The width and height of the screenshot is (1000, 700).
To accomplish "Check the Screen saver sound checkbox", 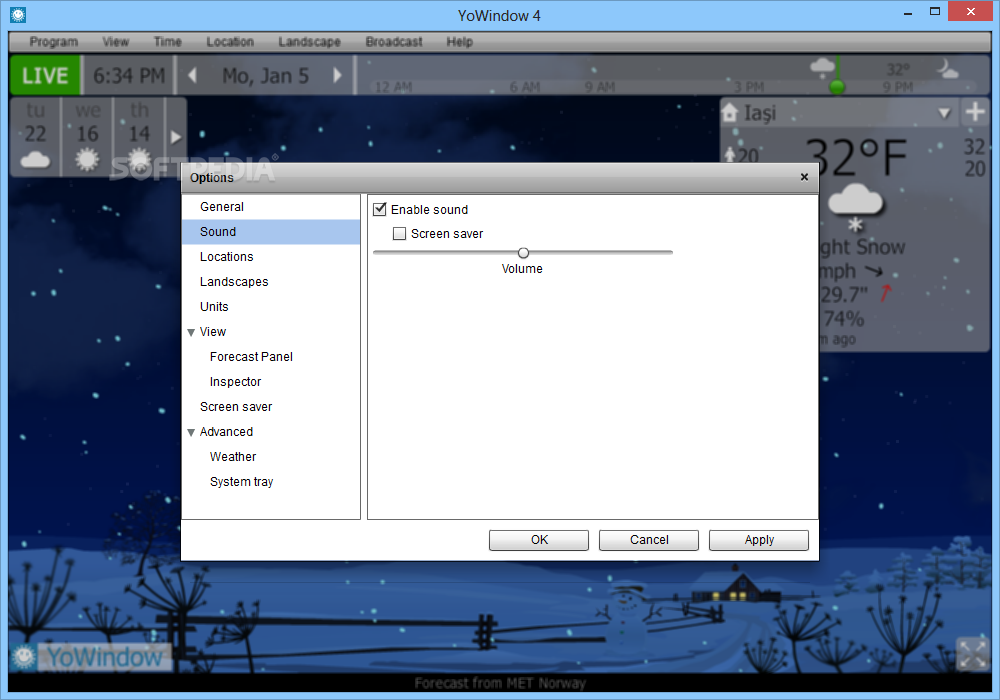I will (x=400, y=233).
